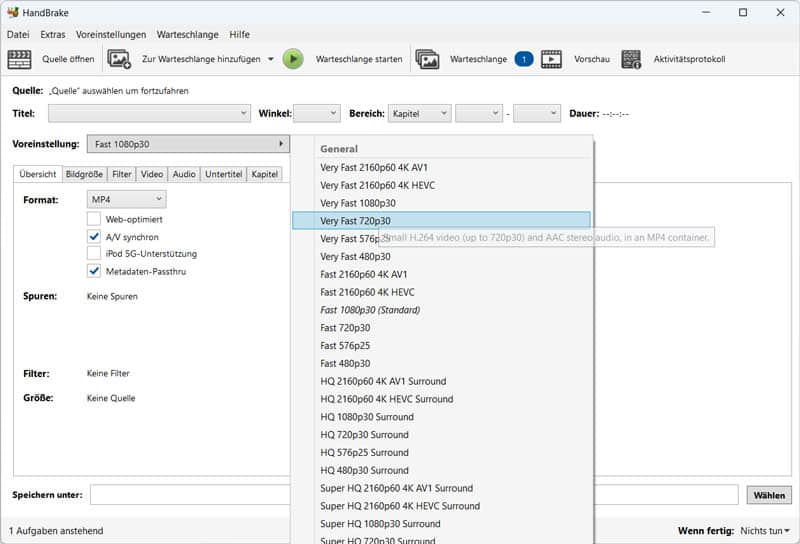The width and height of the screenshot is (800, 544).
Task: Click the Aktivitätsprotokoll log icon
Action: pyautogui.click(x=631, y=59)
